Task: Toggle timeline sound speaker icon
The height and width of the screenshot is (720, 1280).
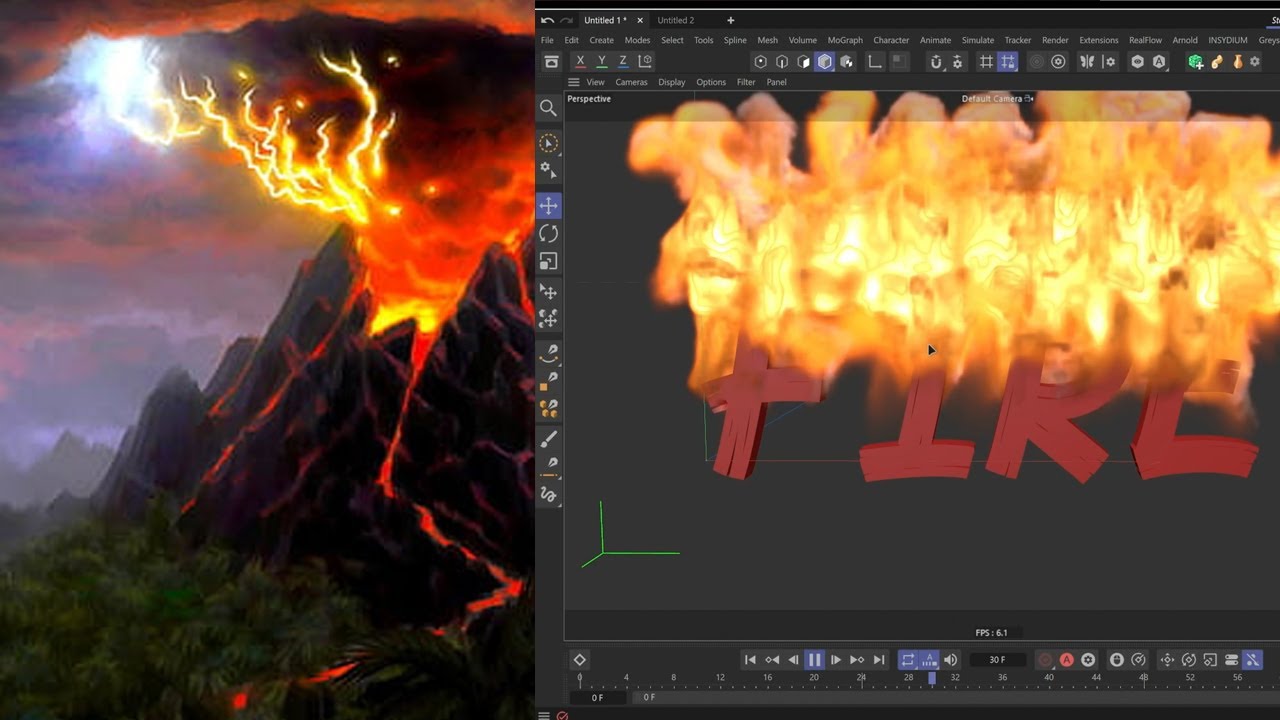Action: point(951,660)
